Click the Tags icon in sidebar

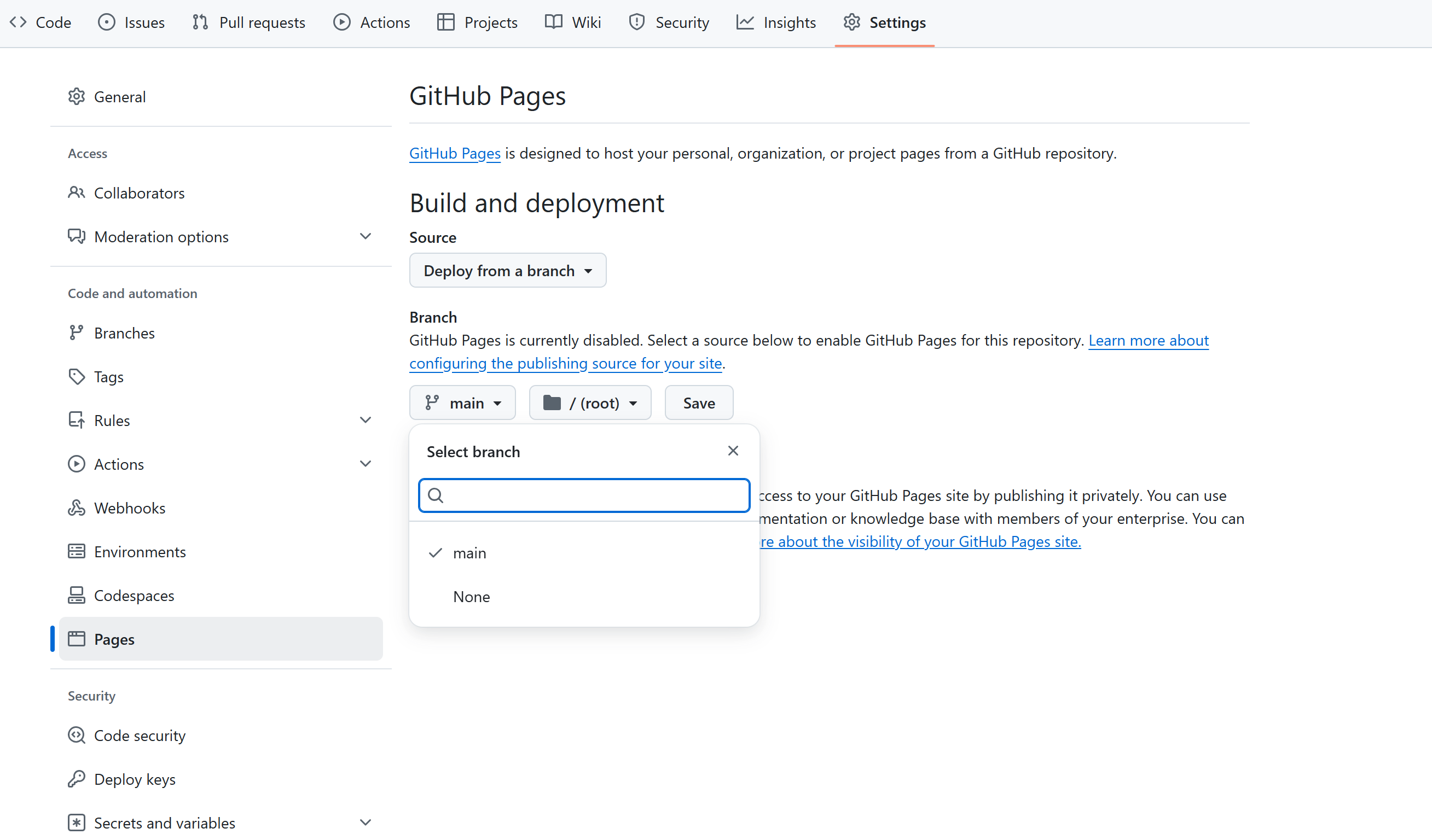(76, 377)
